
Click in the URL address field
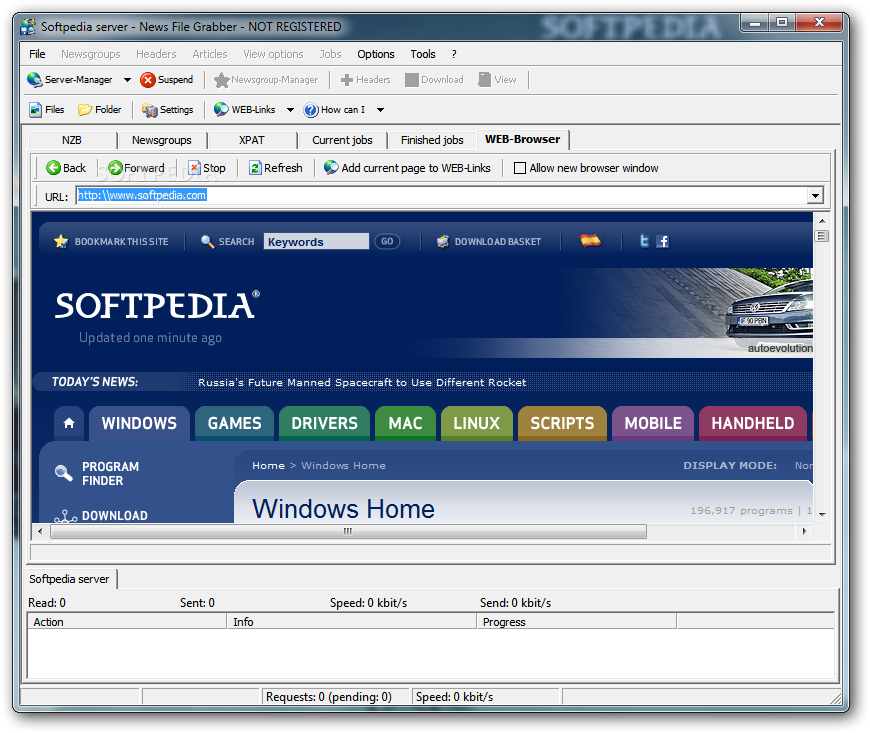pos(442,195)
